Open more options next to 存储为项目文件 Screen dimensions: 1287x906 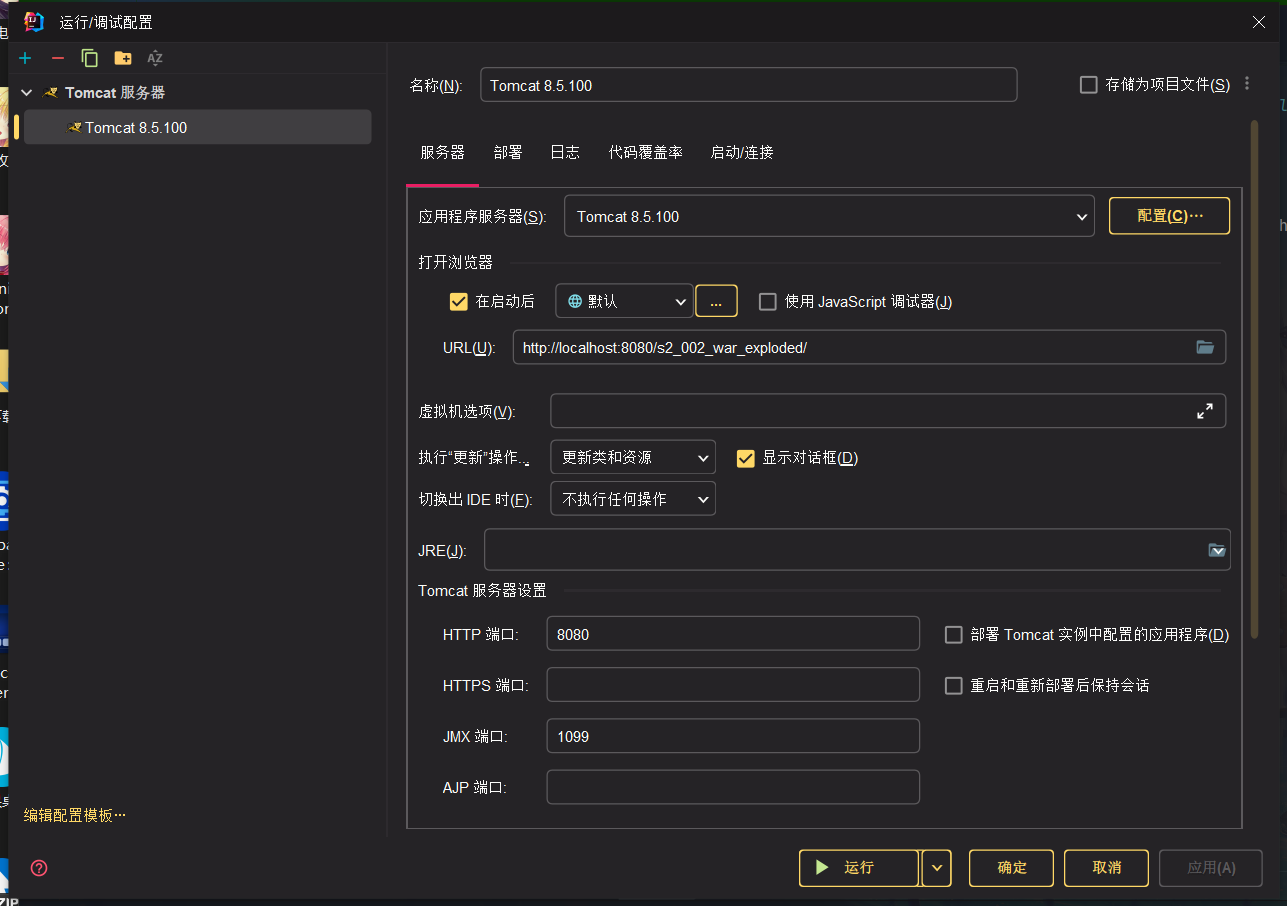point(1247,84)
